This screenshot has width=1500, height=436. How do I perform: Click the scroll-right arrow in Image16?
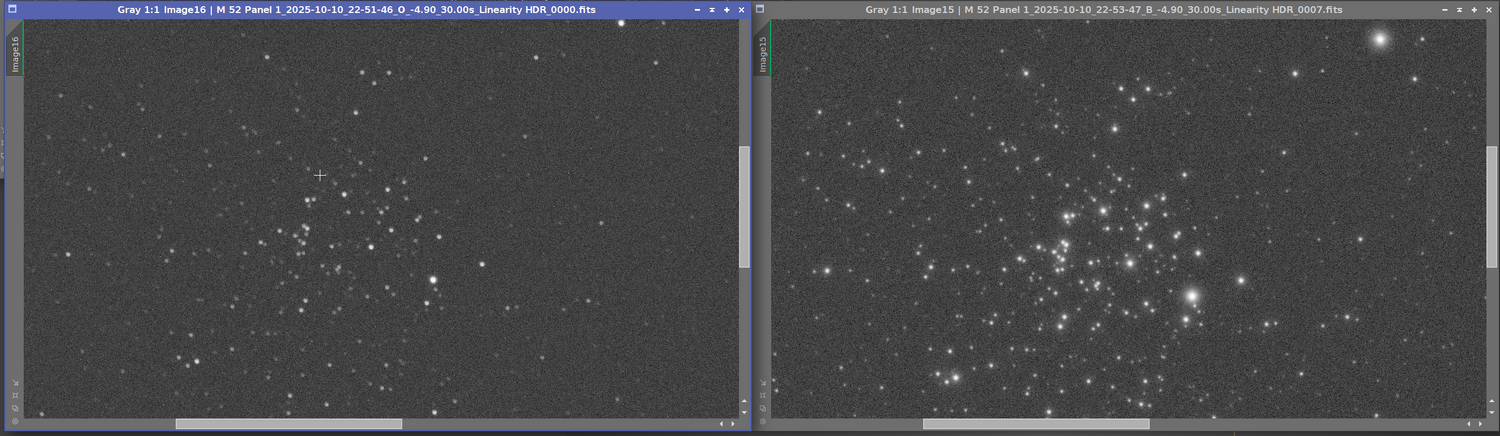tap(733, 424)
